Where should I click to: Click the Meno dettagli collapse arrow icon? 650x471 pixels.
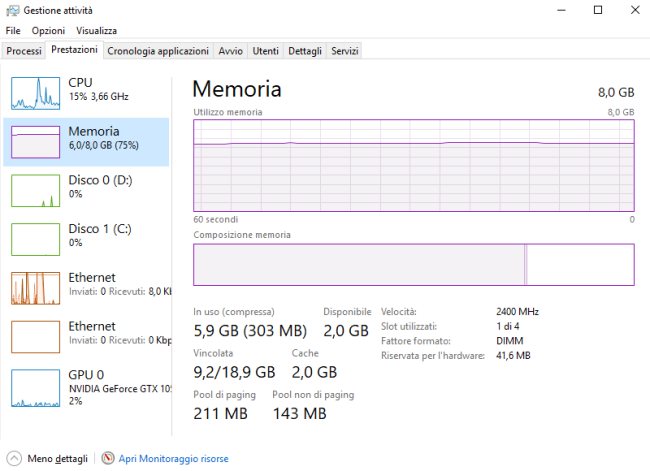tap(13, 458)
